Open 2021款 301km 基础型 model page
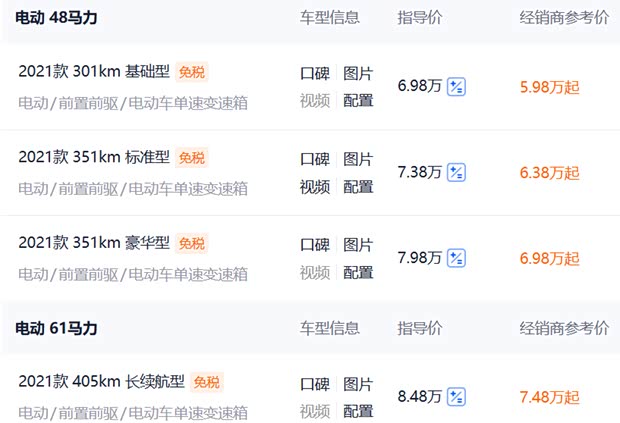 coord(95,72)
